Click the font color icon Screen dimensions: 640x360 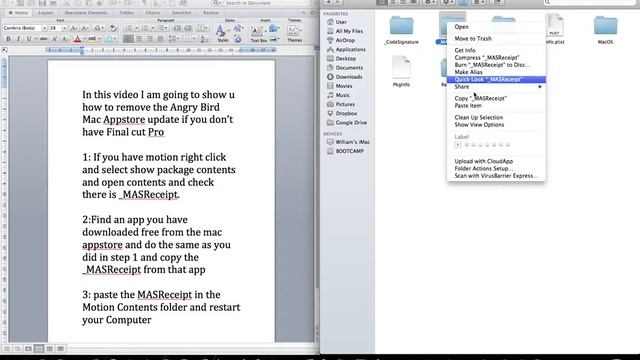pos(78,39)
